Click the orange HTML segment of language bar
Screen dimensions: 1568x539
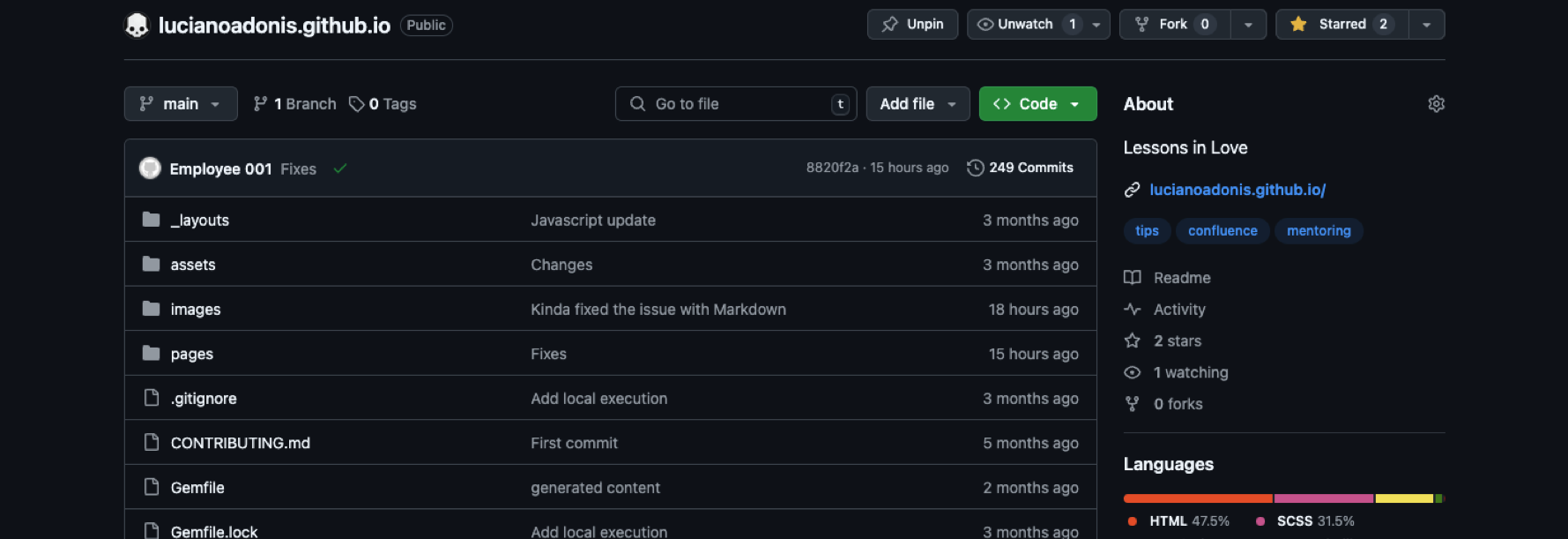coord(1198,498)
